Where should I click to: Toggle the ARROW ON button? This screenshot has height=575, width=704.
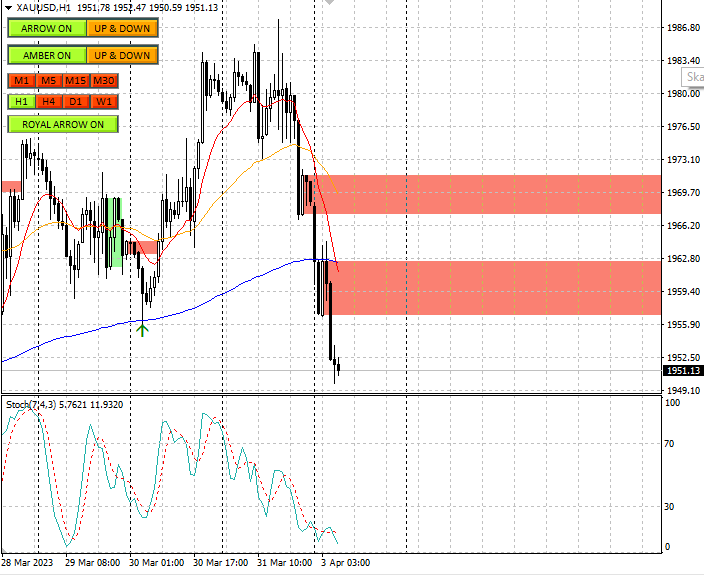(47, 28)
